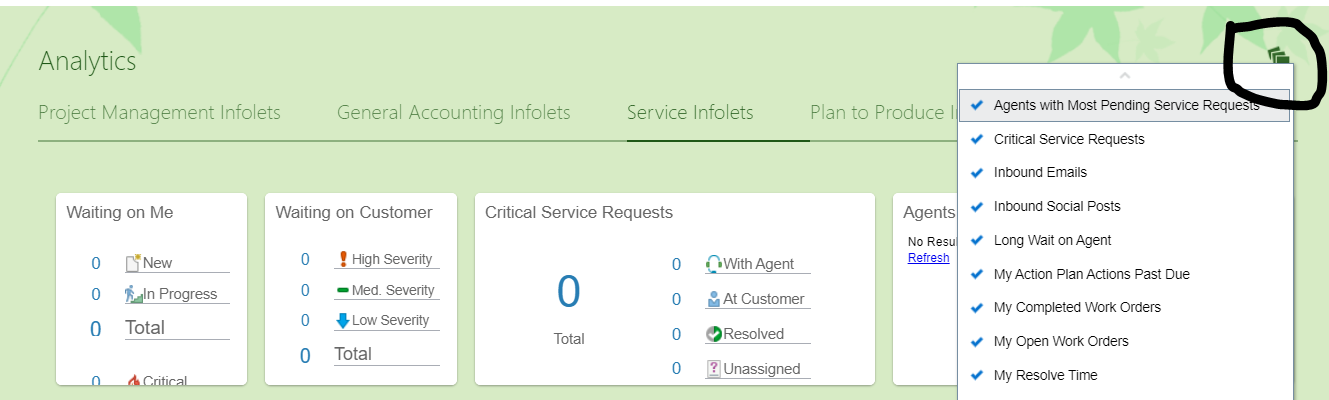Open the Med. Severity count link
The width and height of the screenshot is (1329, 400).
(x=305, y=290)
